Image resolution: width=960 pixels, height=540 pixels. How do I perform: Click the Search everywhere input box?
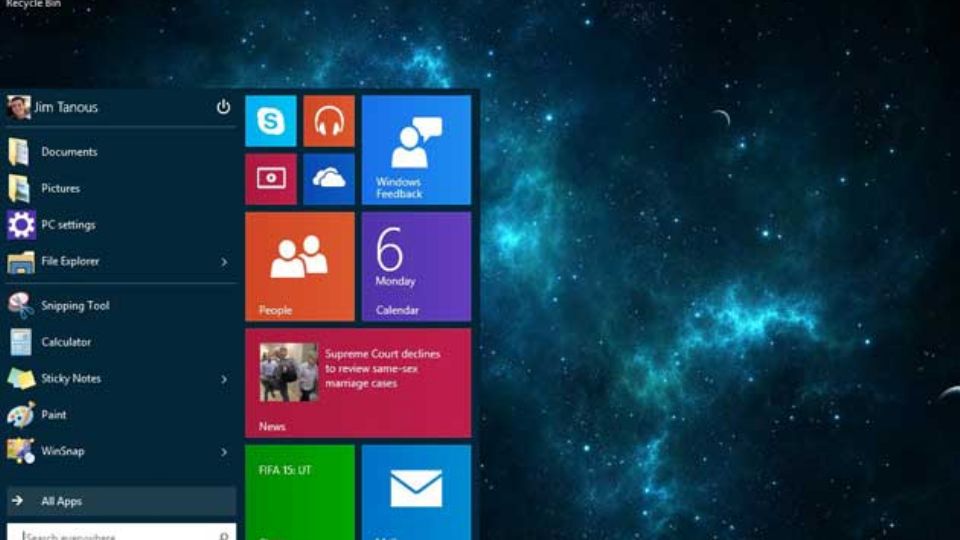(115, 534)
